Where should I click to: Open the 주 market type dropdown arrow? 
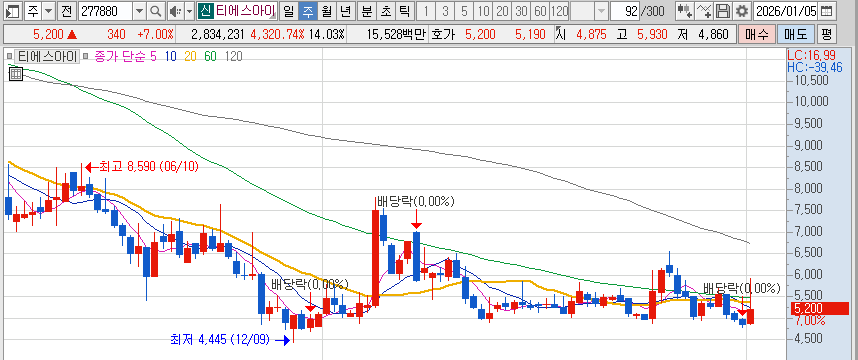tap(49, 10)
